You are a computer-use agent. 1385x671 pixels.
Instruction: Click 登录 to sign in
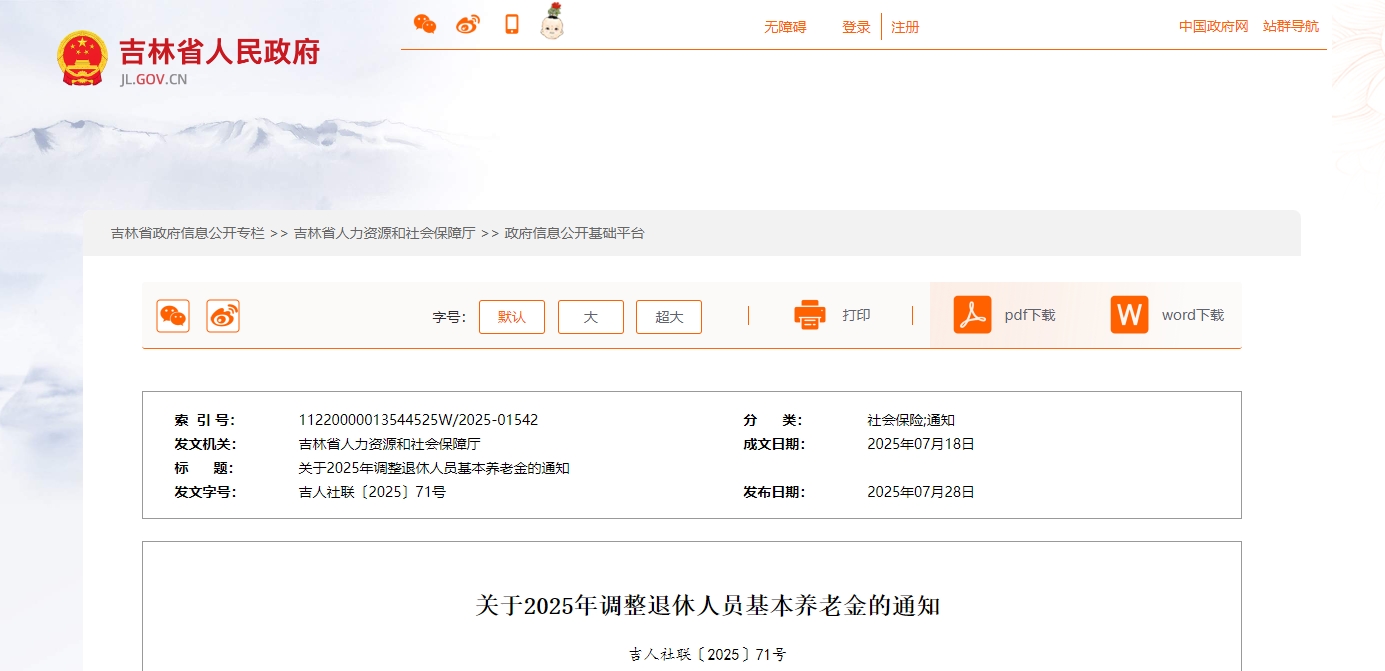pos(855,27)
